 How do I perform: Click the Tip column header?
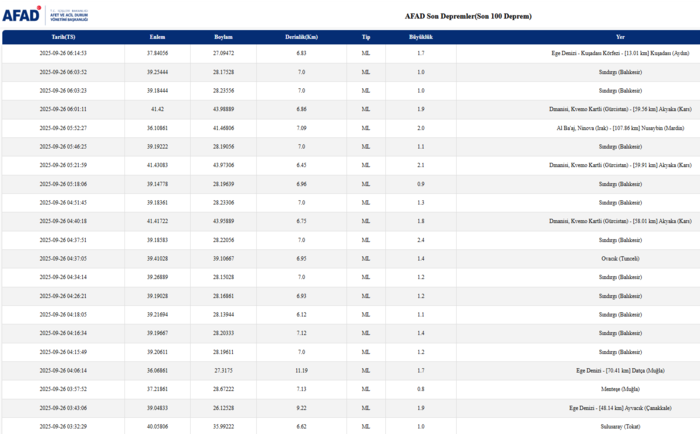tap(366, 37)
